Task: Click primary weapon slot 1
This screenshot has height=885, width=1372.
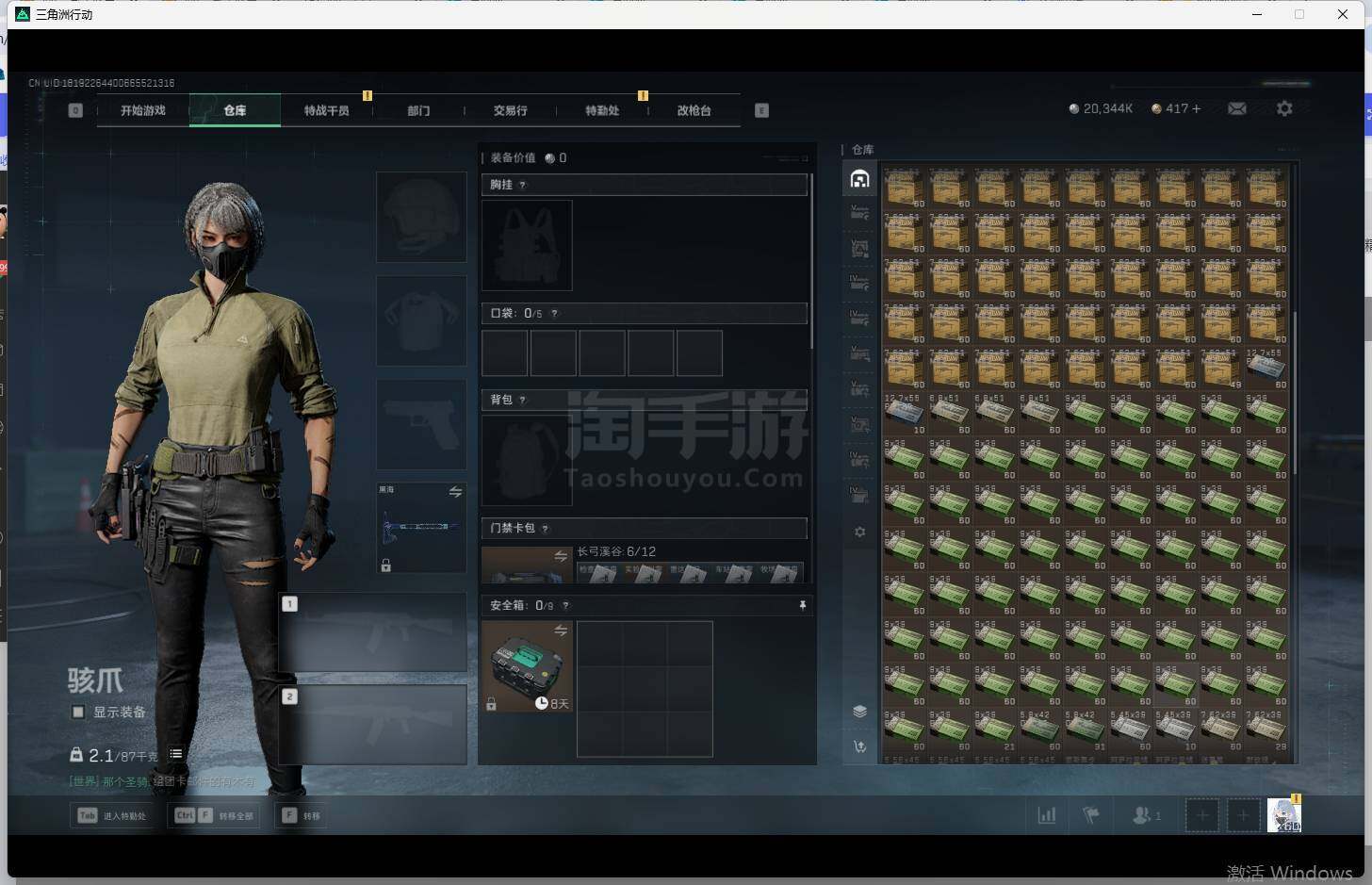Action: [373, 631]
